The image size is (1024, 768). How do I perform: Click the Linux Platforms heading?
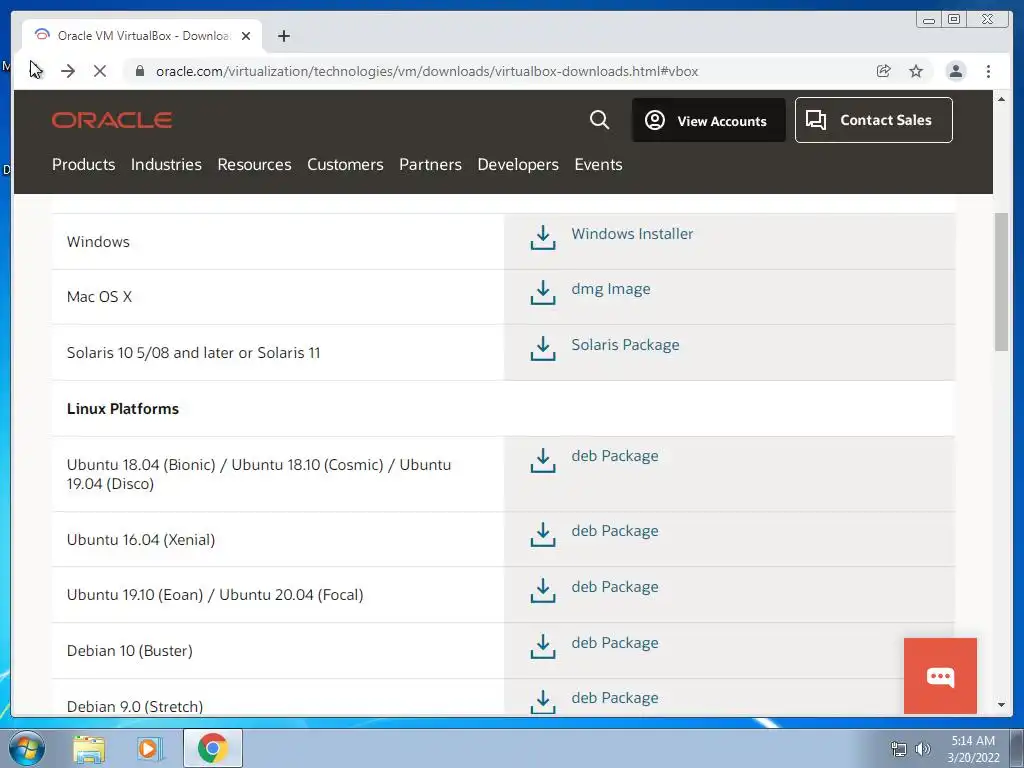pyautogui.click(x=123, y=409)
